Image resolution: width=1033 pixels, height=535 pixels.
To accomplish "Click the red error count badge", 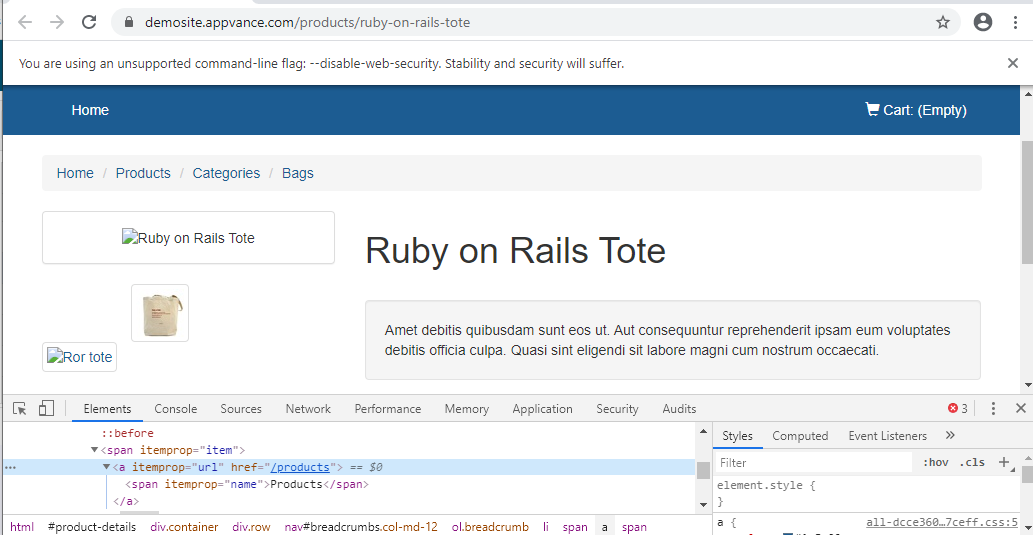I will pos(957,408).
